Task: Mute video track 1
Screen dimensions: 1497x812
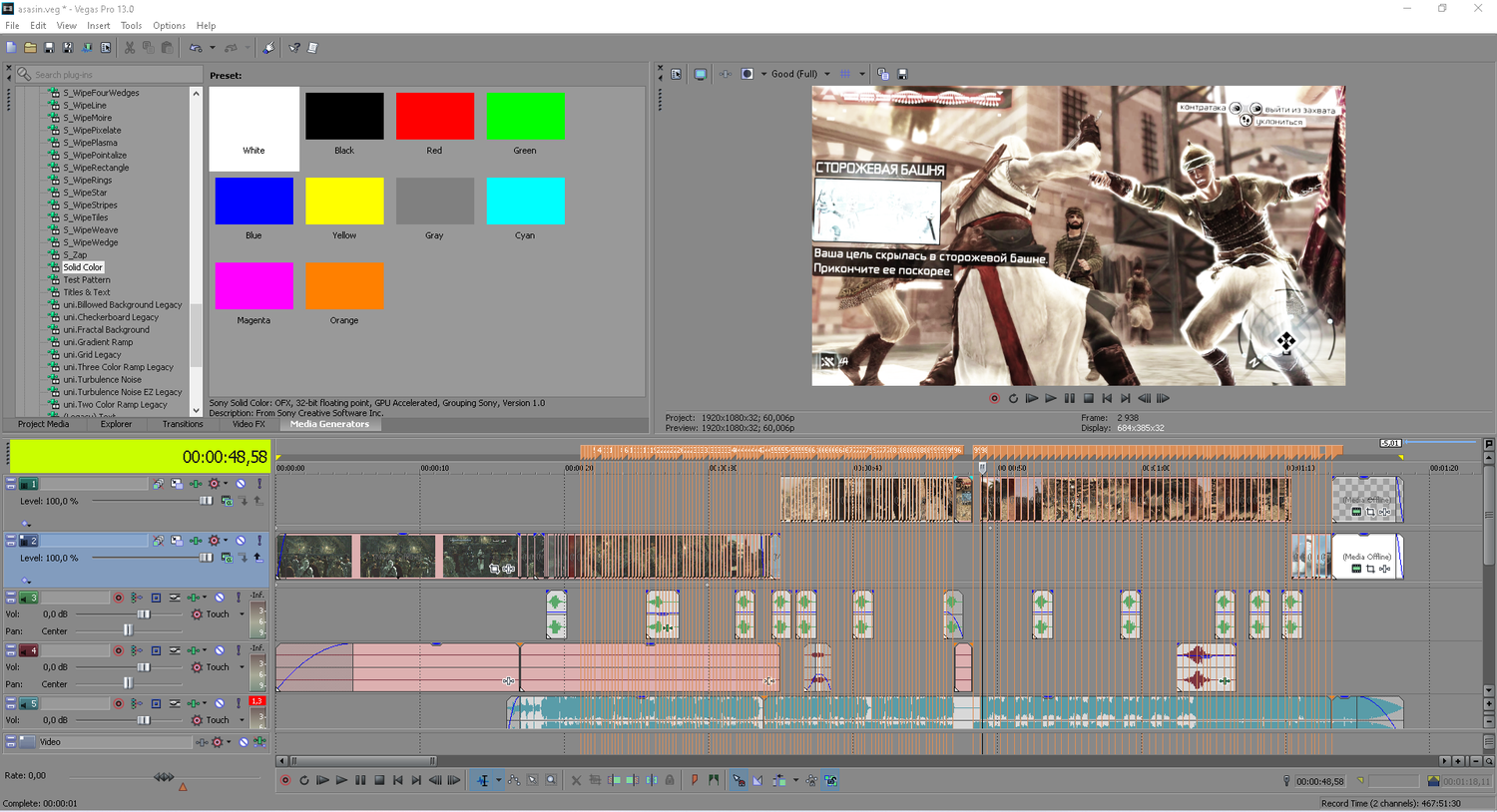Action: (x=241, y=484)
